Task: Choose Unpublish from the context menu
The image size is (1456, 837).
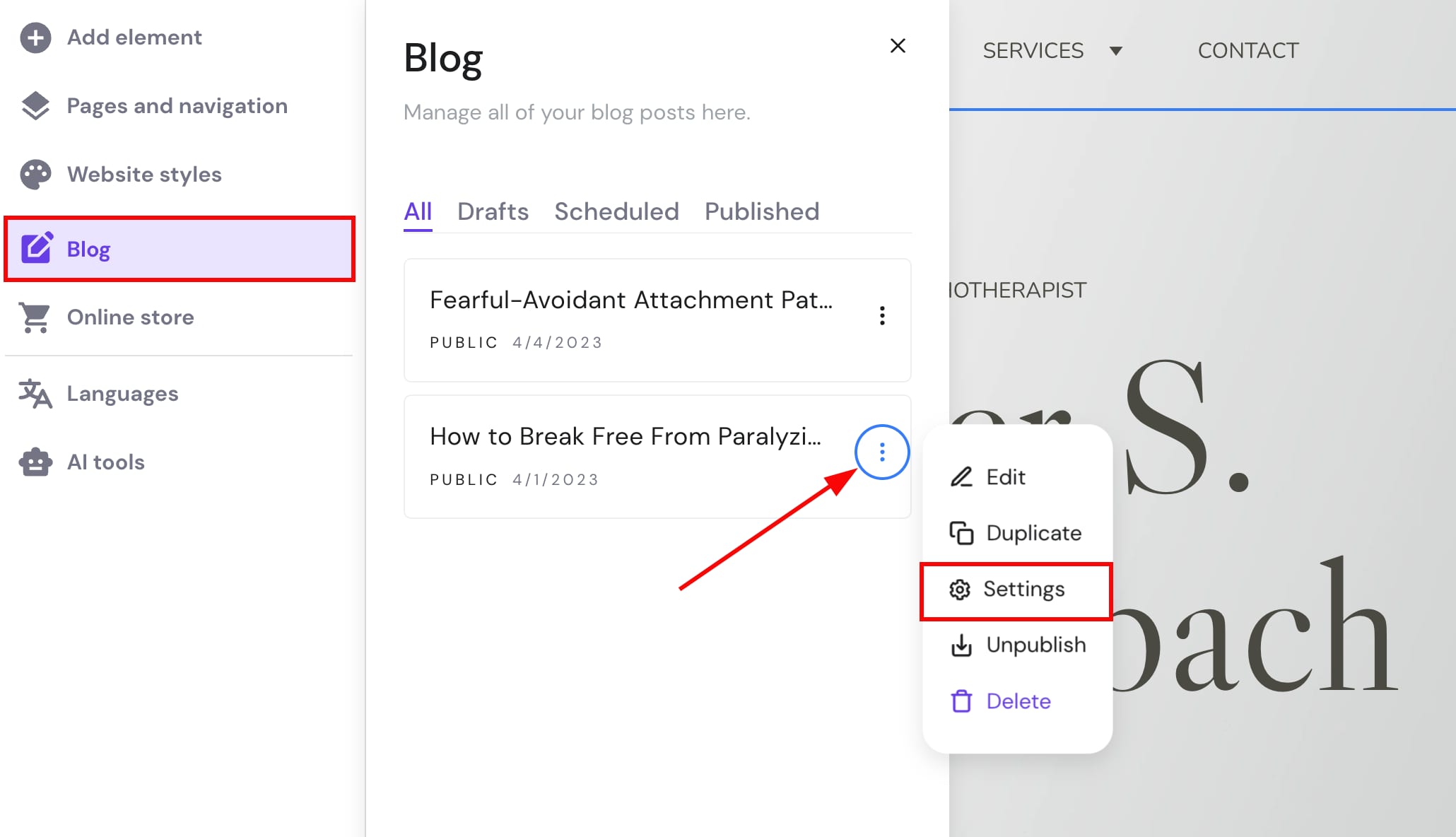Action: click(x=1036, y=645)
